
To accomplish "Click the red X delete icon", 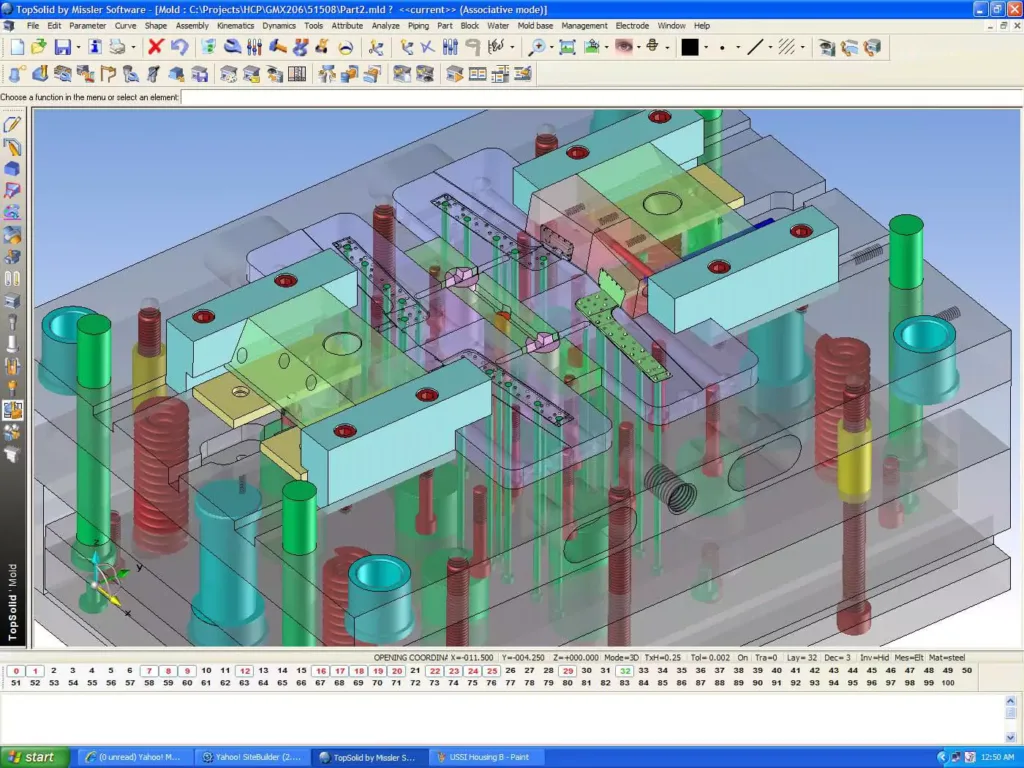I will click(156, 47).
